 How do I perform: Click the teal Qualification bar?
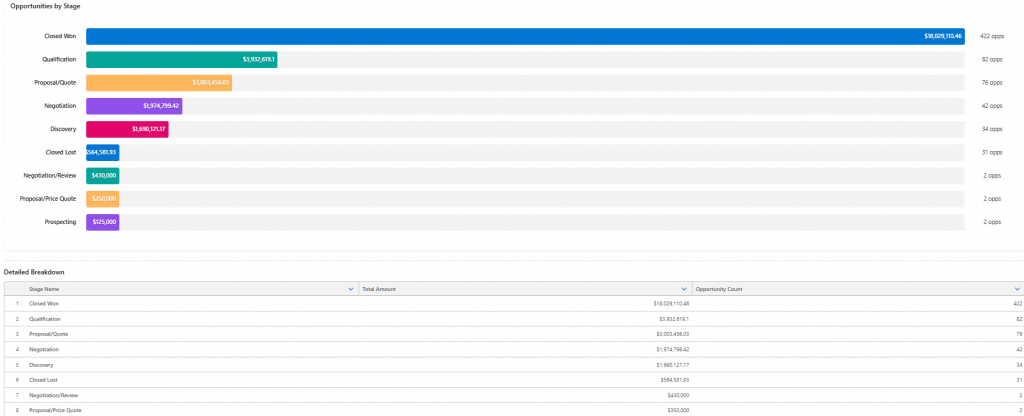tap(181, 60)
